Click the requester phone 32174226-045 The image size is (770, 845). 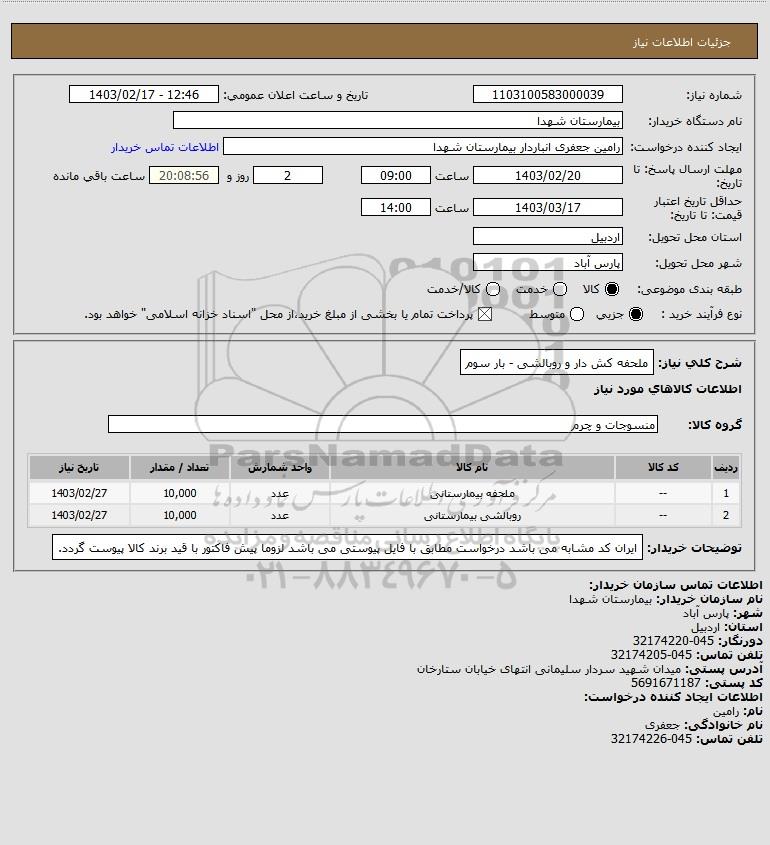(x=651, y=739)
